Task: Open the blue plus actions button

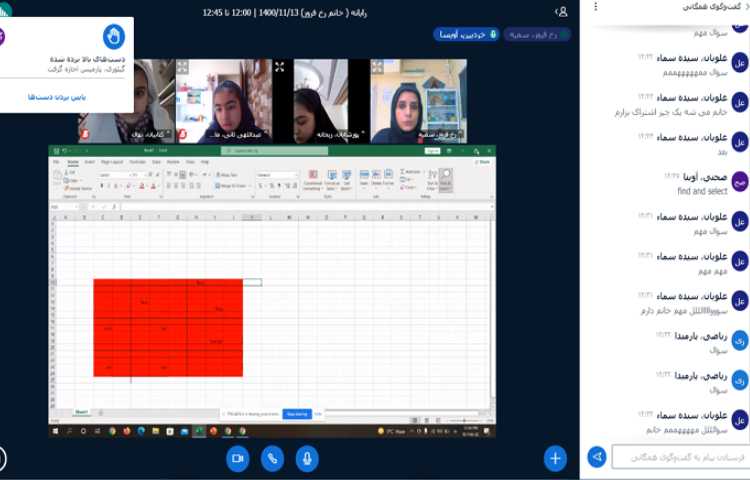Action: 555,458
